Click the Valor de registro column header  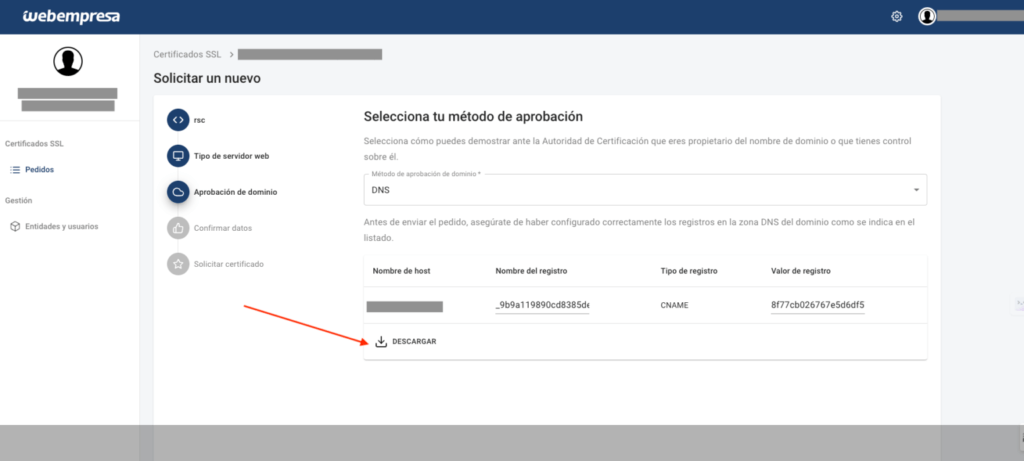point(801,271)
